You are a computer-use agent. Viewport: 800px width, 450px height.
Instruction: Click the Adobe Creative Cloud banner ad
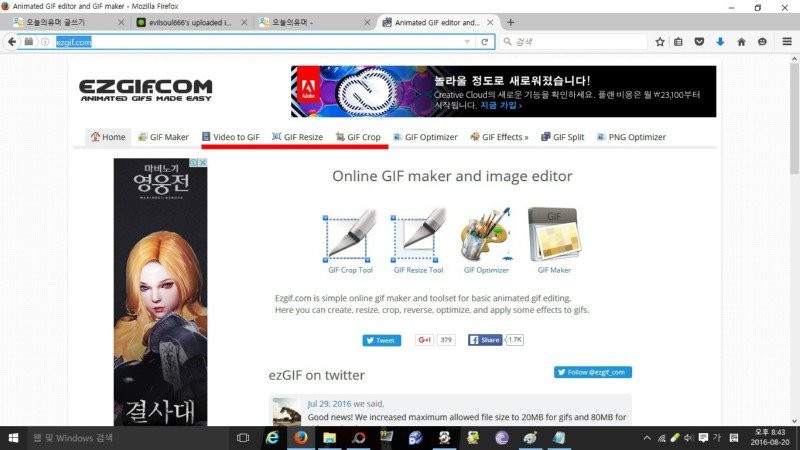[503, 91]
